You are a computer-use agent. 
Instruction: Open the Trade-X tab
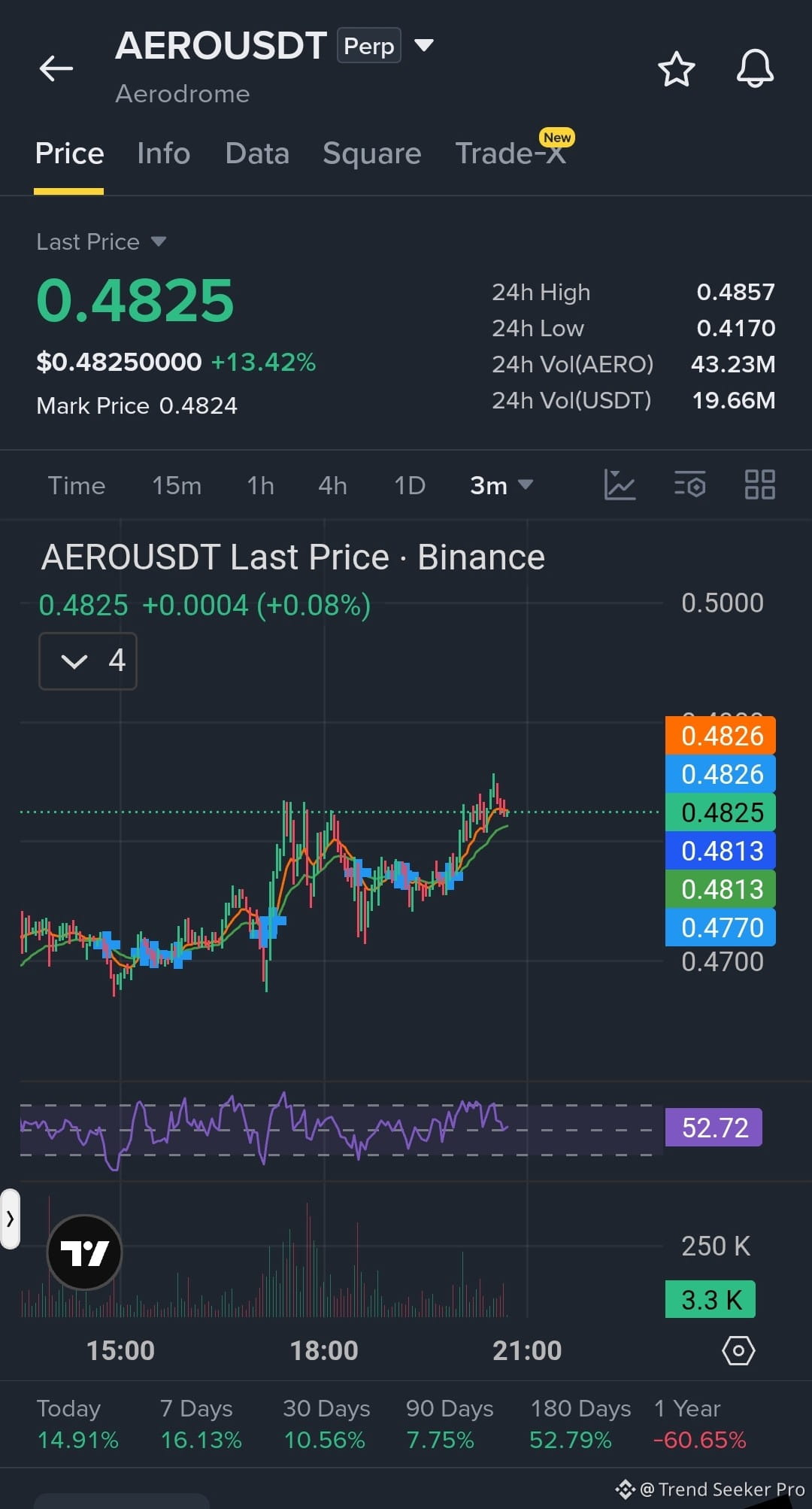point(511,153)
